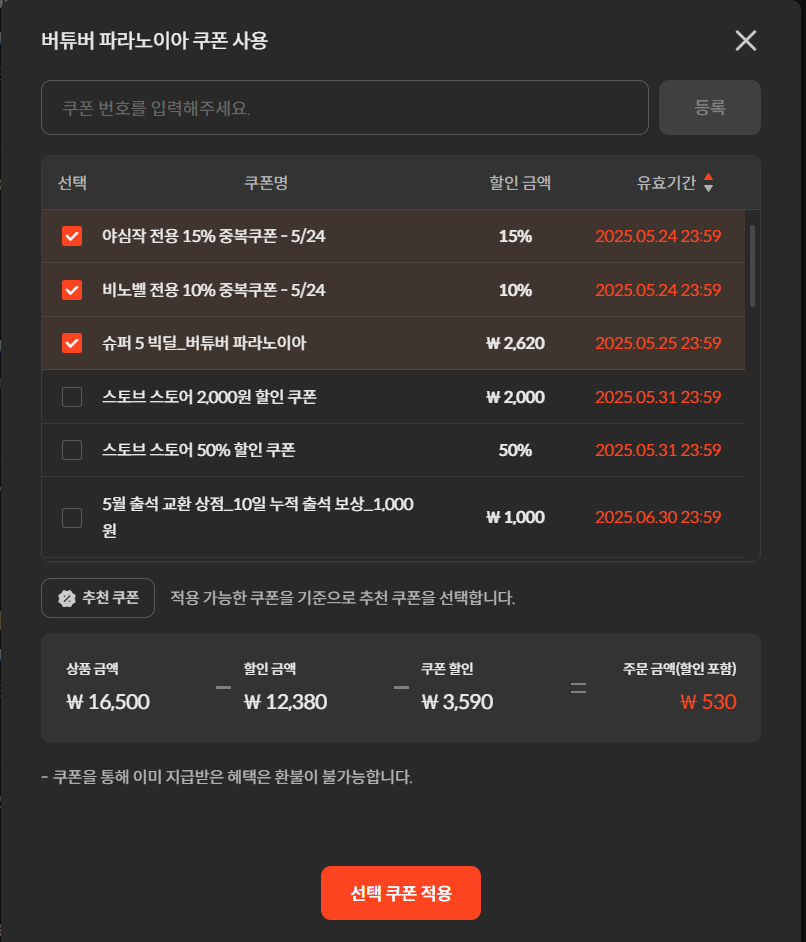The height and width of the screenshot is (942, 806).
Task: Select the 스토브 스토어 50% 할인 쿠폰 row name
Action: coord(199,450)
